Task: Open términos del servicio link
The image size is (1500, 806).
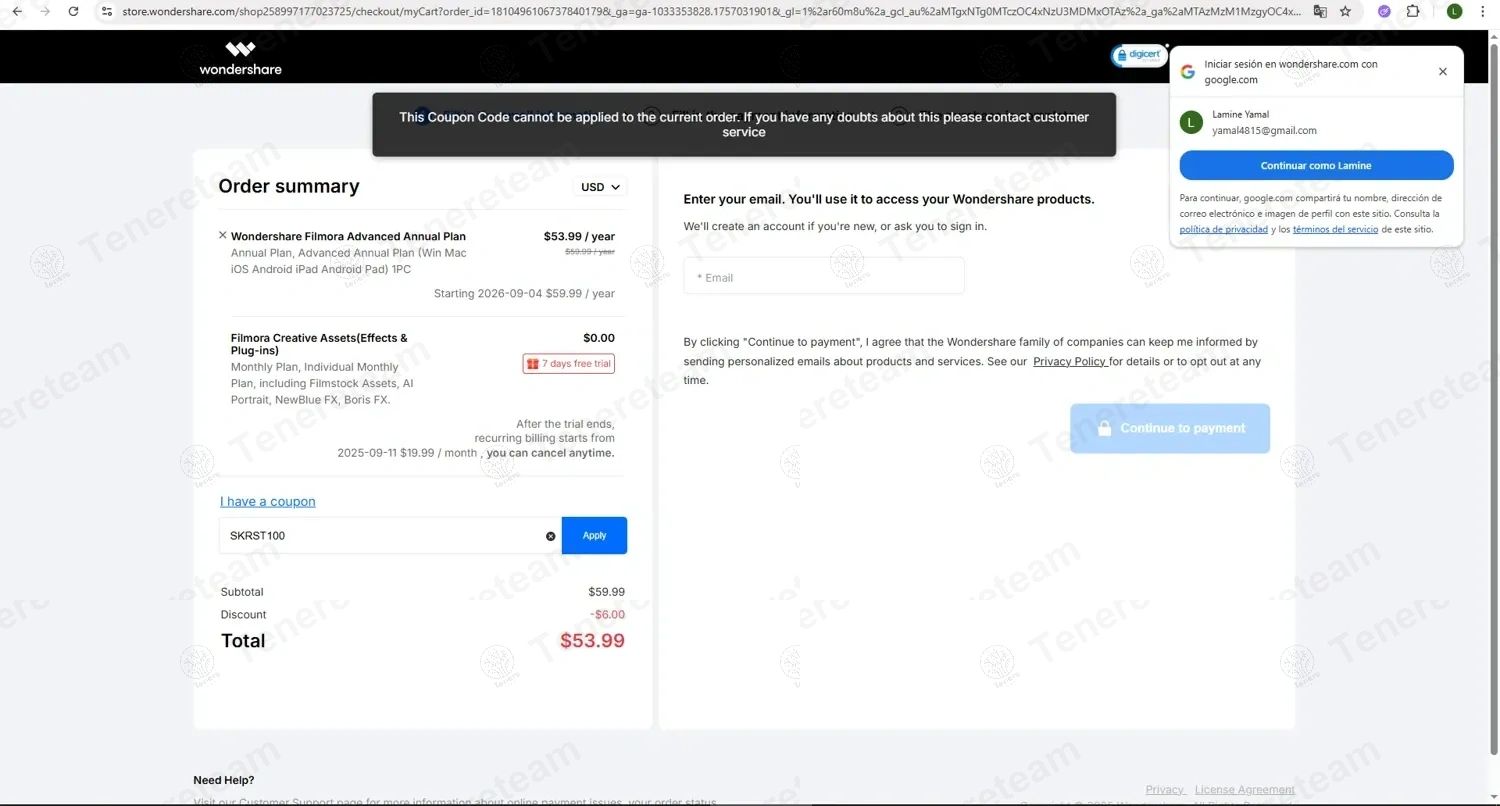Action: click(x=1335, y=229)
